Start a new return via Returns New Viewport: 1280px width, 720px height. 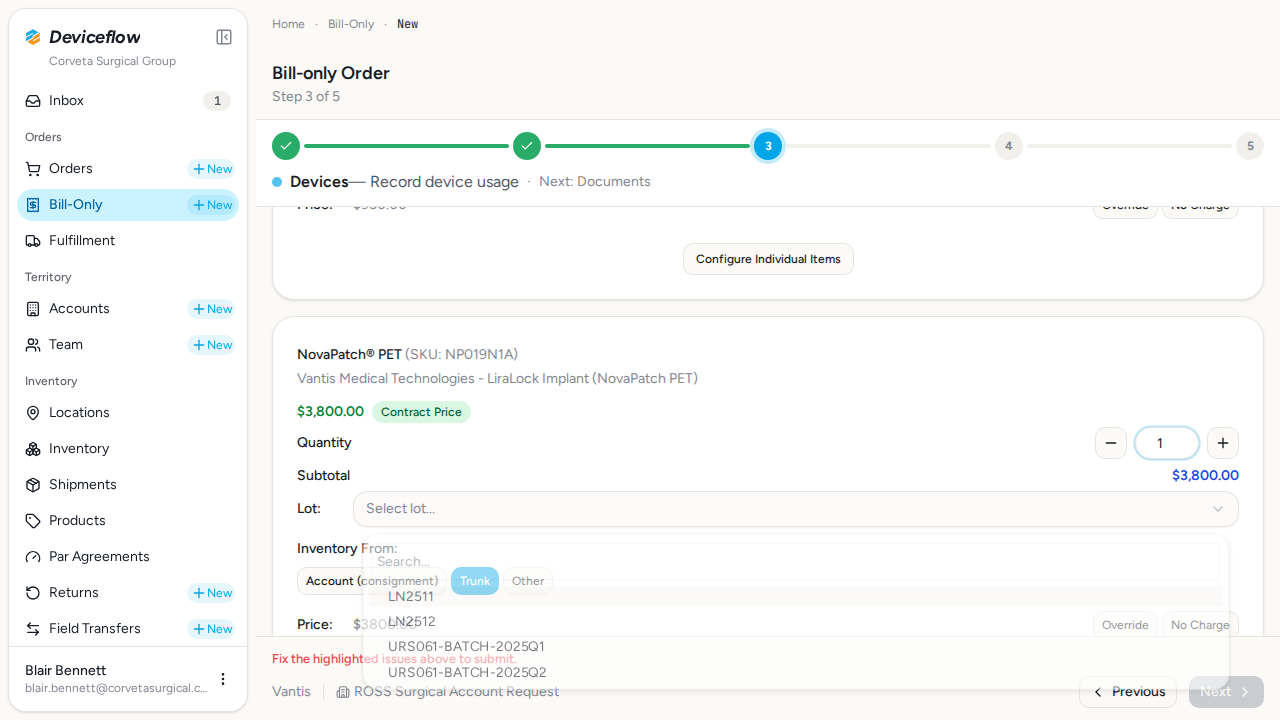coord(212,593)
